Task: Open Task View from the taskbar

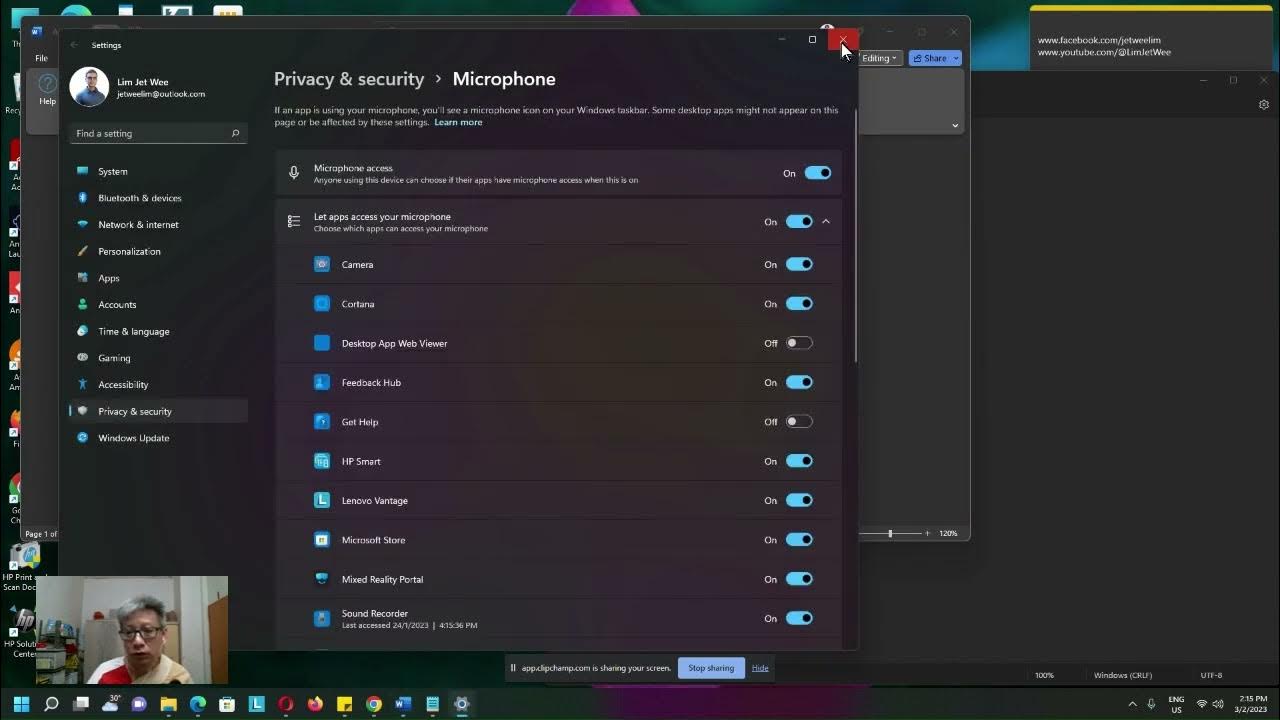Action: pyautogui.click(x=81, y=704)
